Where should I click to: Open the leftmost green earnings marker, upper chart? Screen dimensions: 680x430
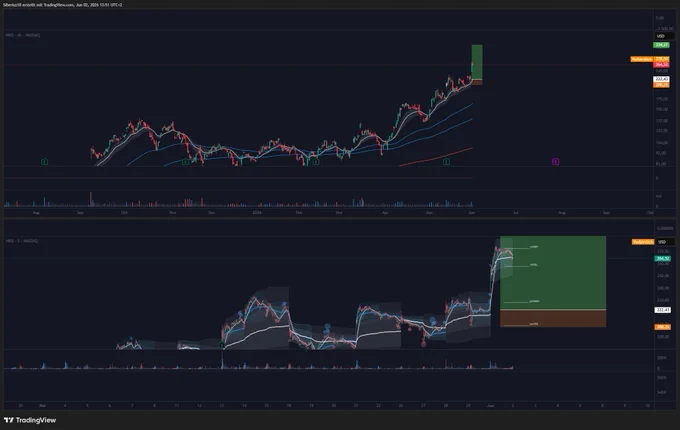tap(44, 162)
